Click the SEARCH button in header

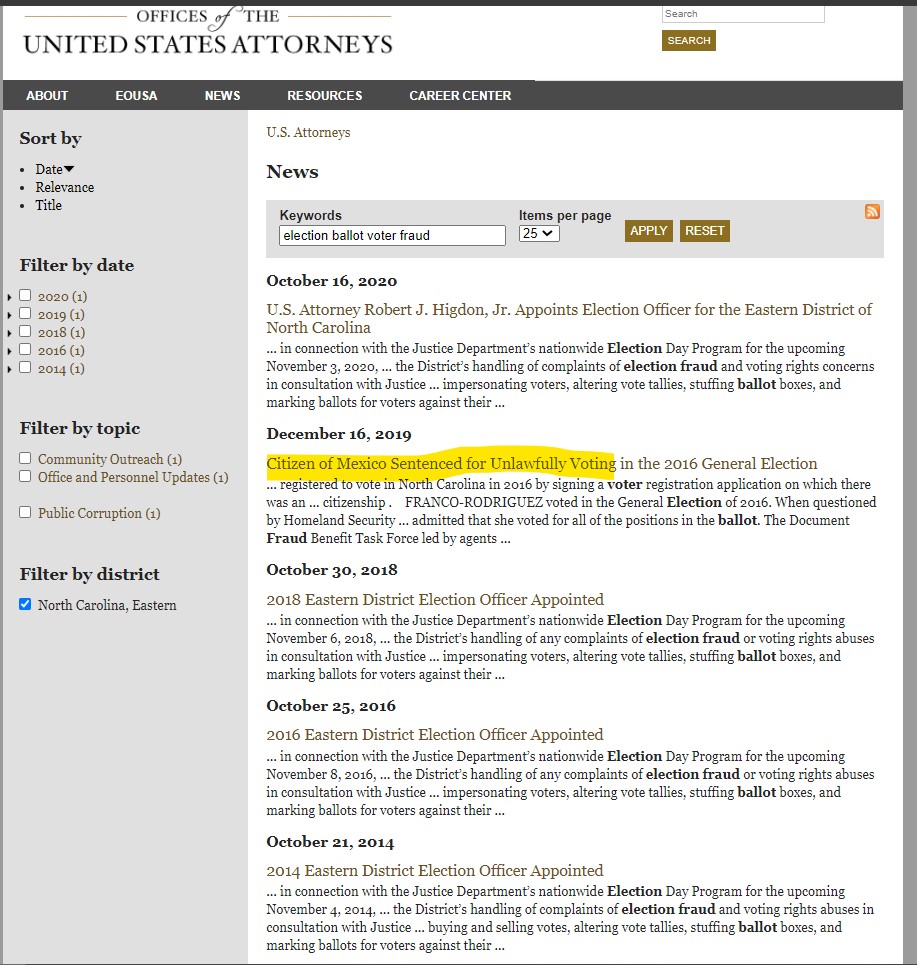coord(689,41)
